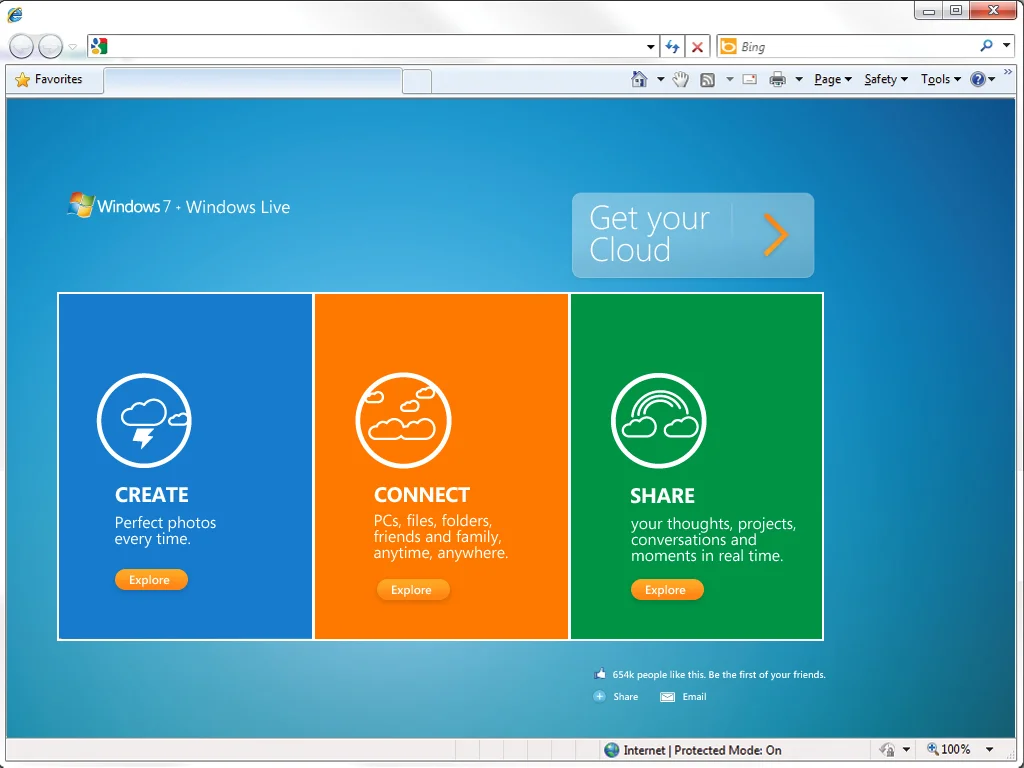The image size is (1024, 768).
Task: Expand the dropdown next to the status bar security icon
Action: pyautogui.click(x=906, y=750)
